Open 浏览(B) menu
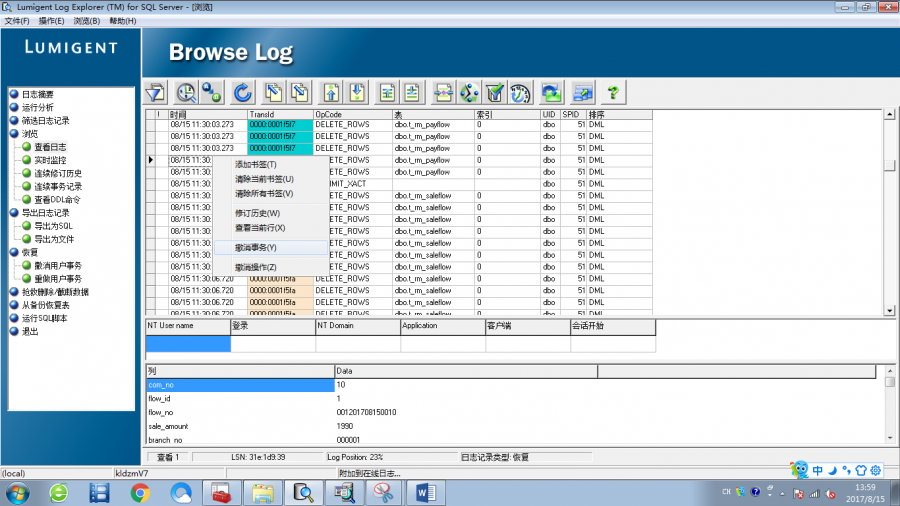Screen dimensions: 900x506 tap(87, 21)
